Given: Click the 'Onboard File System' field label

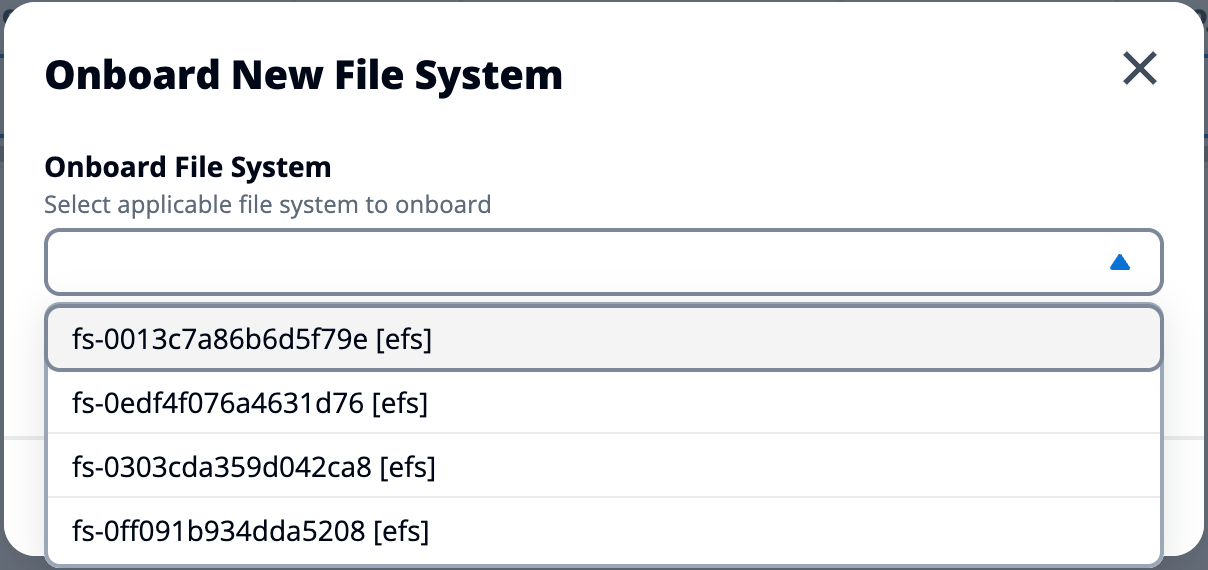Looking at the screenshot, I should 188,167.
